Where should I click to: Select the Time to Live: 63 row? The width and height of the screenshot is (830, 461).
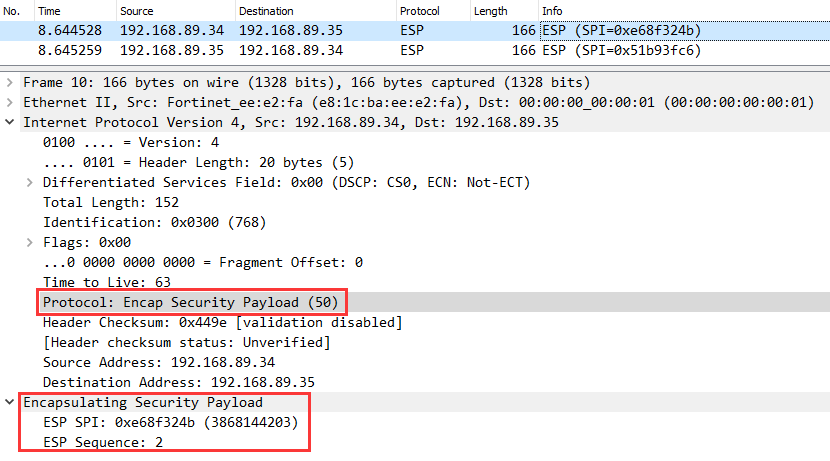[106, 282]
